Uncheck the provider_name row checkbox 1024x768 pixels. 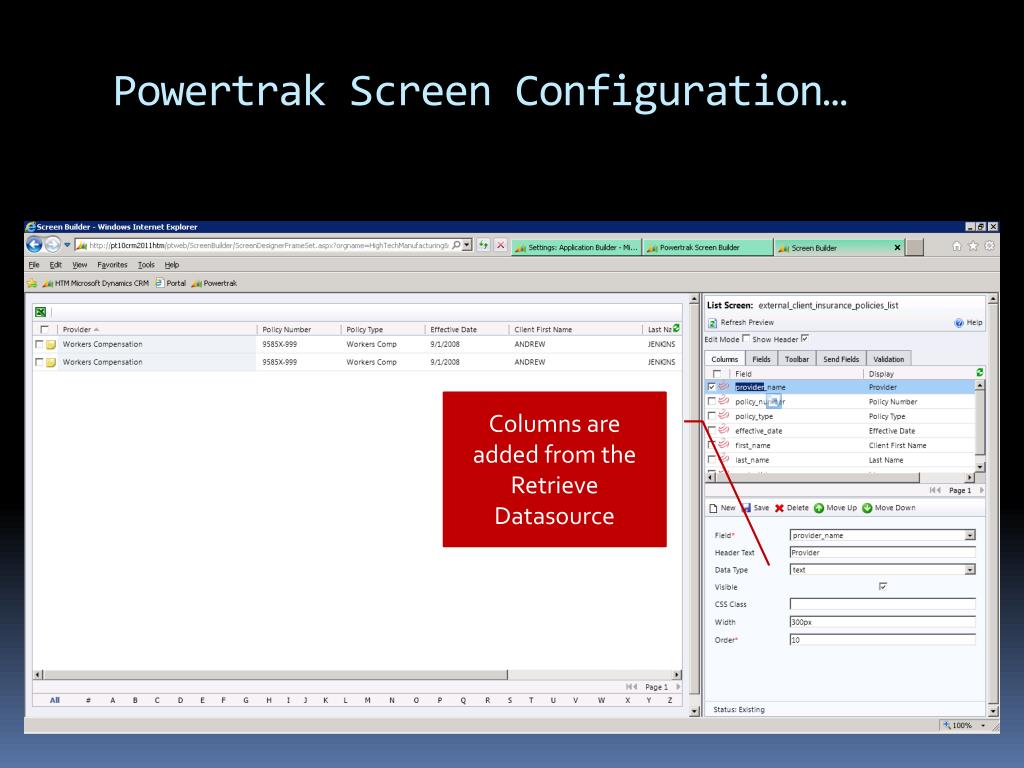[712, 387]
